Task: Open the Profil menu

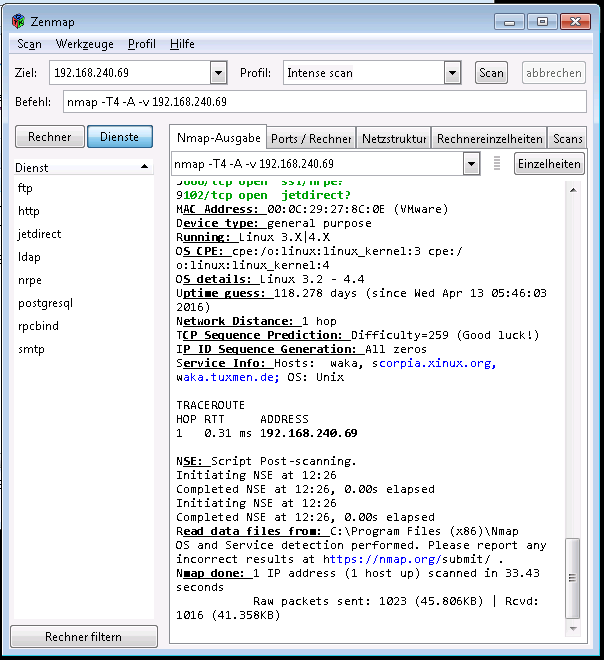Action: (x=141, y=44)
